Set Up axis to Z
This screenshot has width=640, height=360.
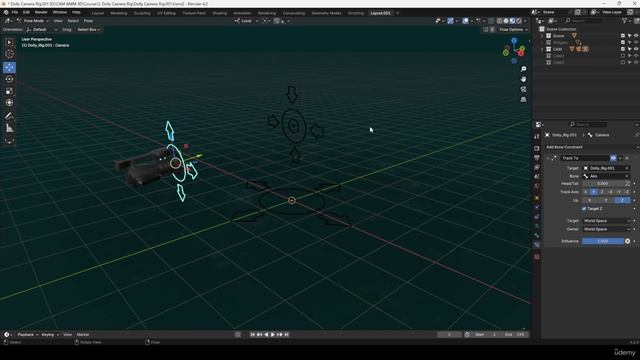coord(622,200)
